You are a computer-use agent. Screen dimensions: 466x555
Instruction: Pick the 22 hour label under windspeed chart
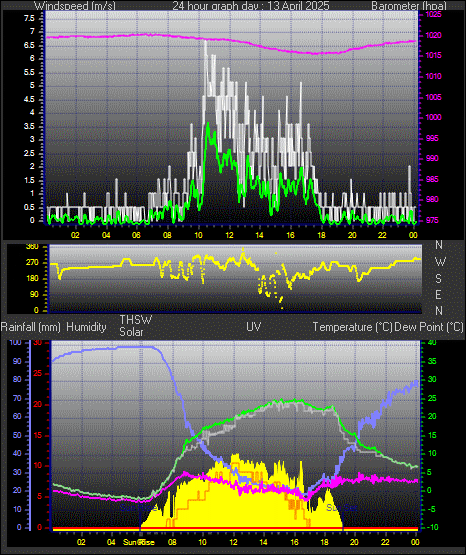382,235
